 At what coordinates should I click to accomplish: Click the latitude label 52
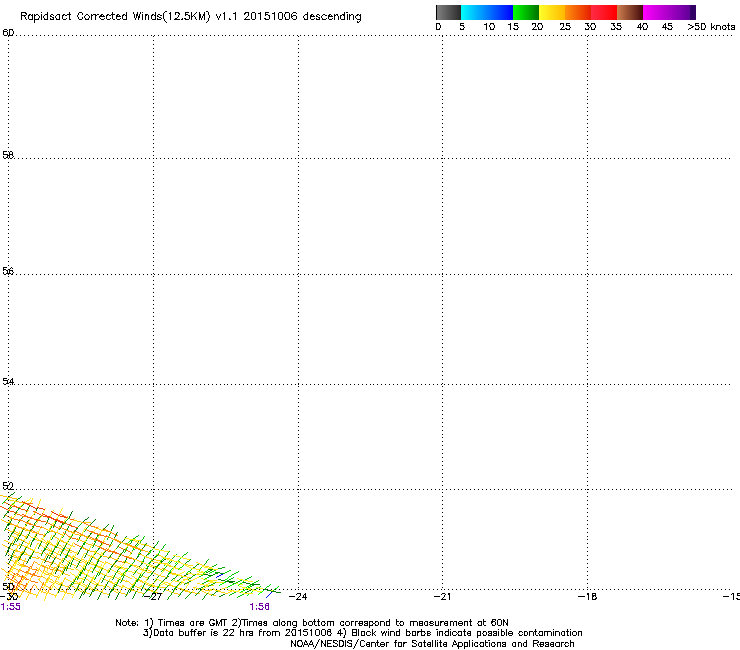point(8,486)
